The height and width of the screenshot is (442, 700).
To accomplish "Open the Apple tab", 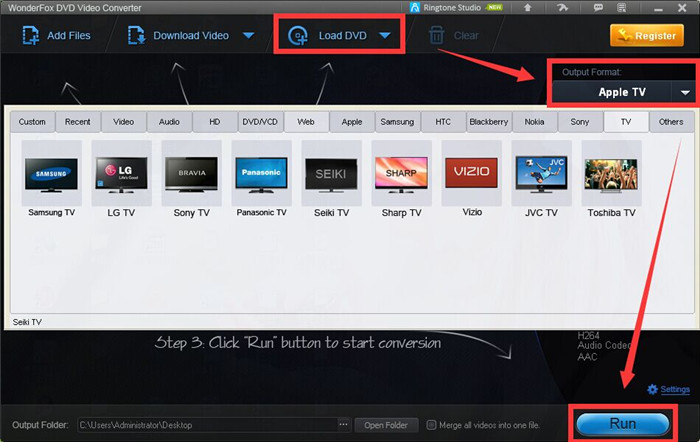I will click(352, 122).
